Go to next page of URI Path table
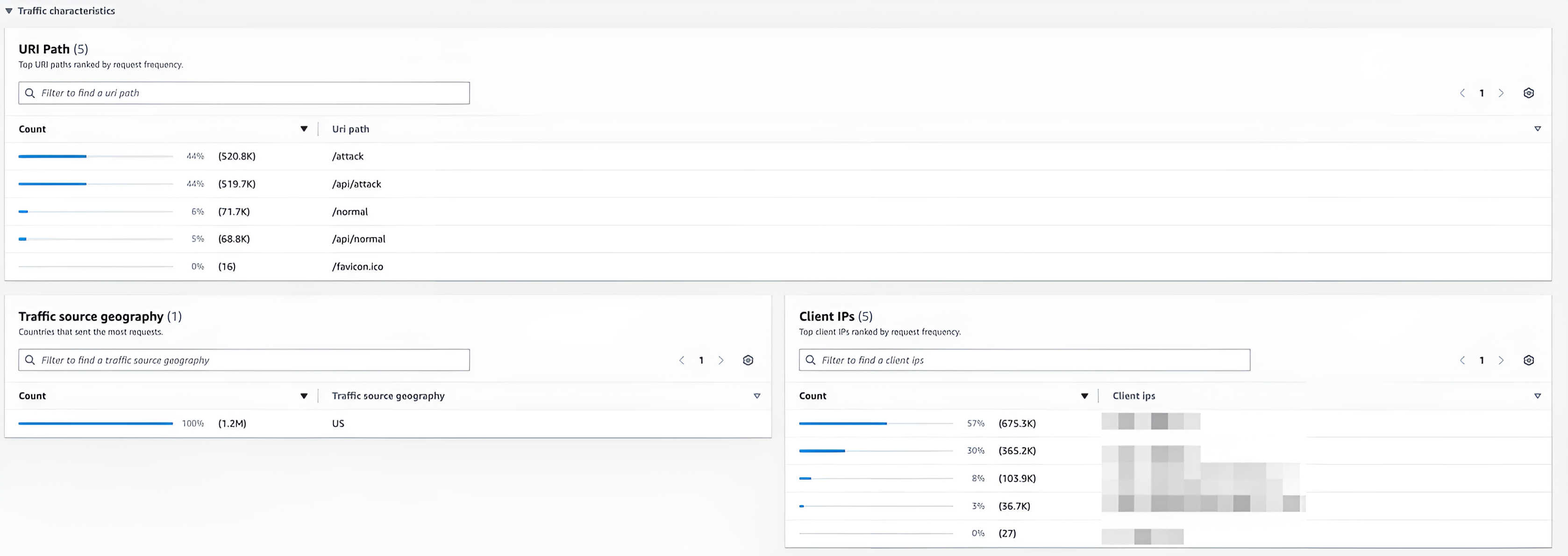 pyautogui.click(x=1500, y=93)
